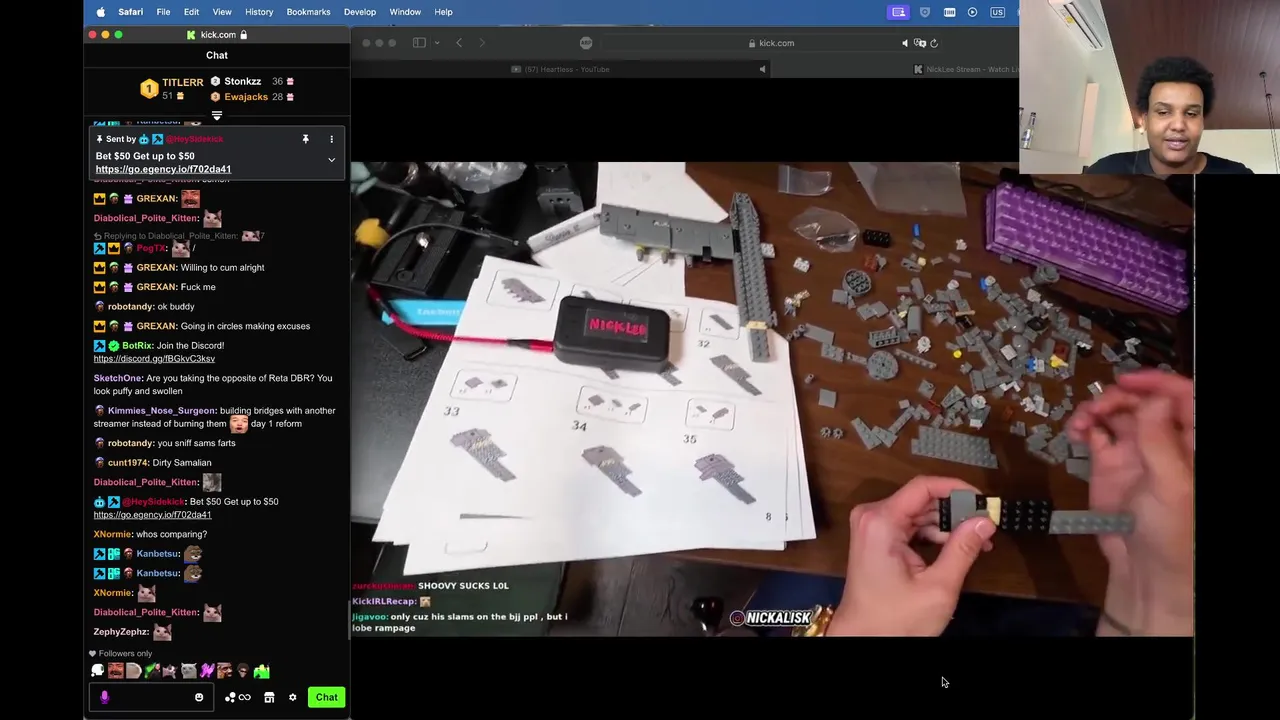Go forward in background Safari window

tap(482, 43)
